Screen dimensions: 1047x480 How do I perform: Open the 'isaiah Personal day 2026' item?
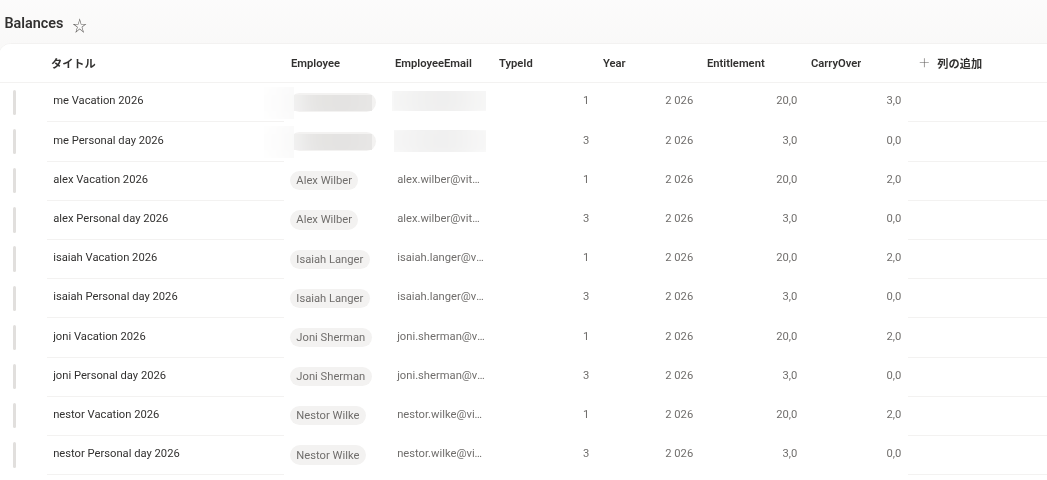pyautogui.click(x=115, y=296)
